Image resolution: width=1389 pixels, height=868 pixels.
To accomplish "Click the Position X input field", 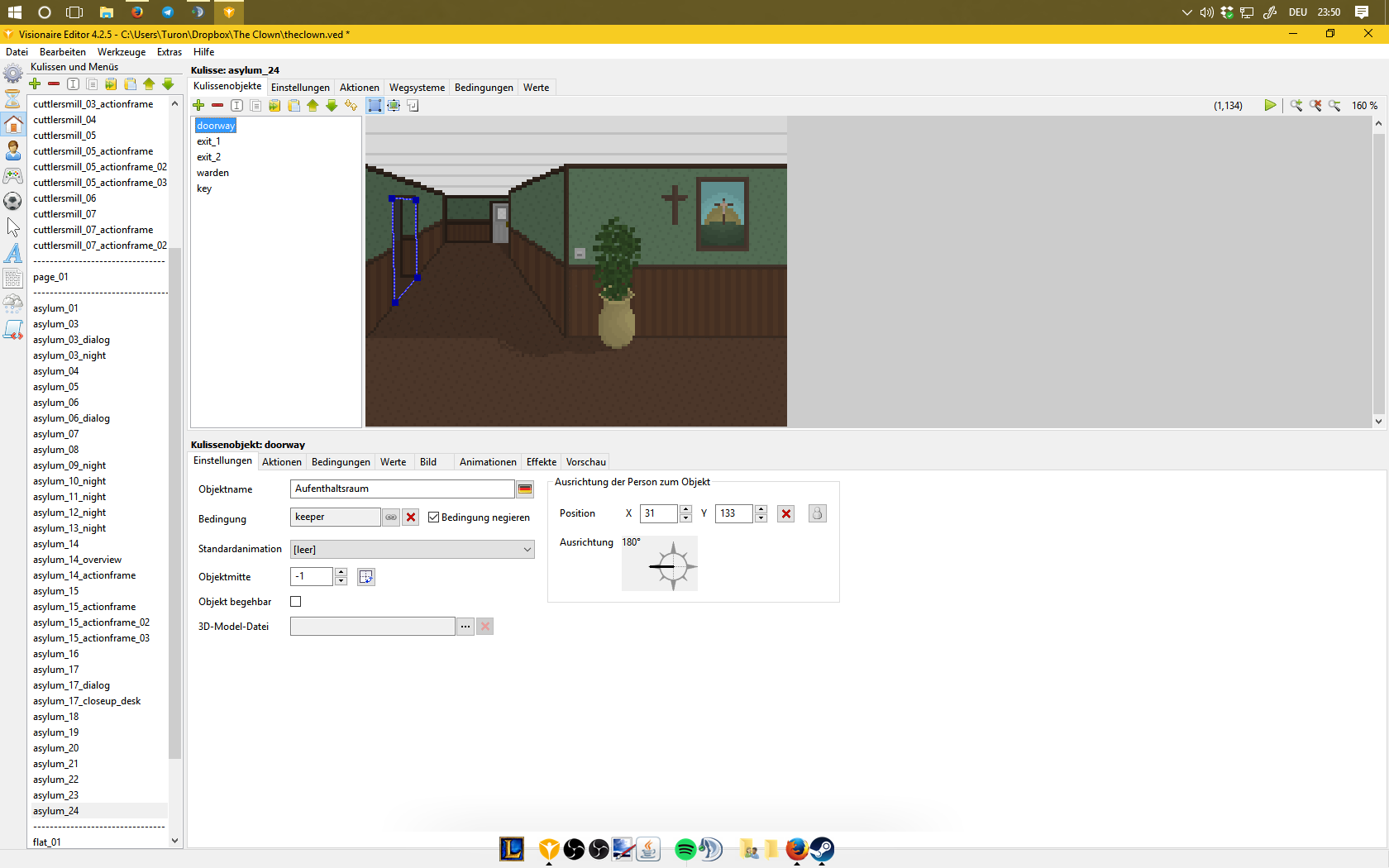I will 659,513.
